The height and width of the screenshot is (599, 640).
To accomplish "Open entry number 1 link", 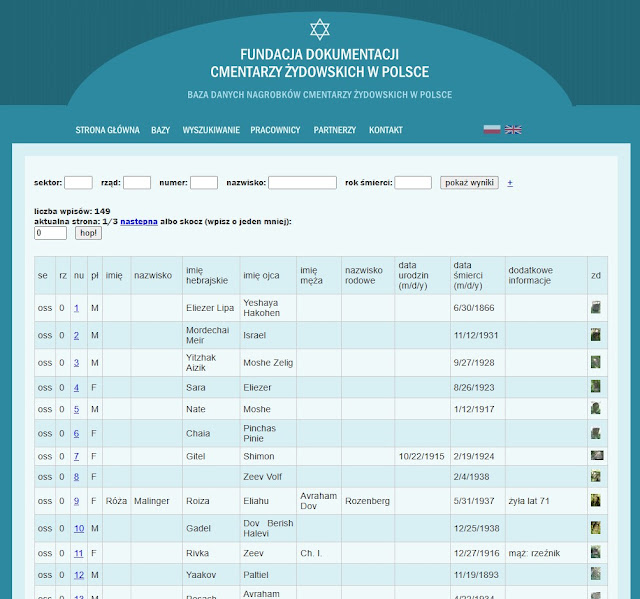I will point(76,308).
